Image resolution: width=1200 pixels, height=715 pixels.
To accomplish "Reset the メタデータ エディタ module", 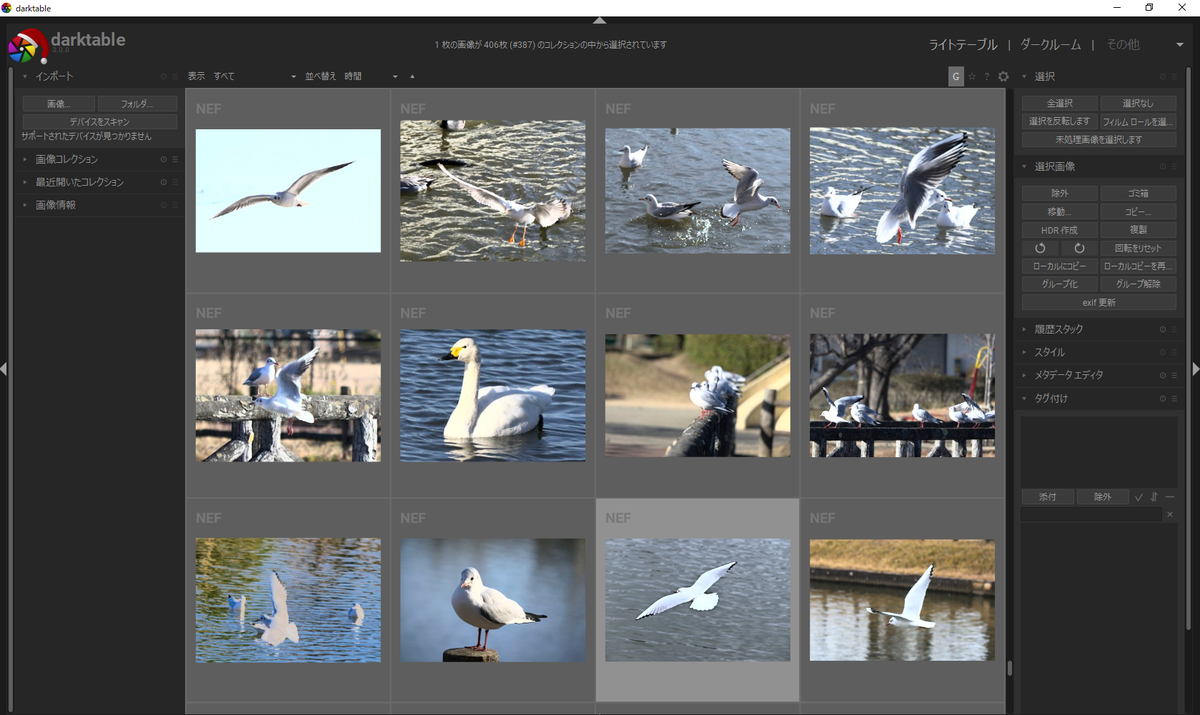I will point(1163,375).
